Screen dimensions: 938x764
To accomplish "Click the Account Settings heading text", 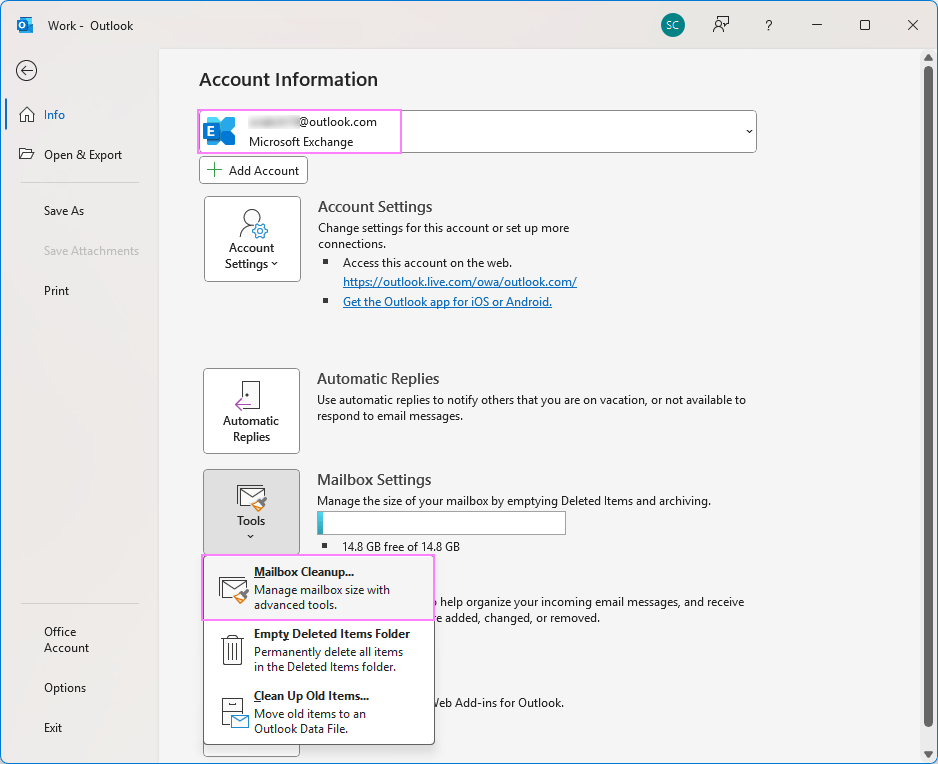I will point(375,206).
